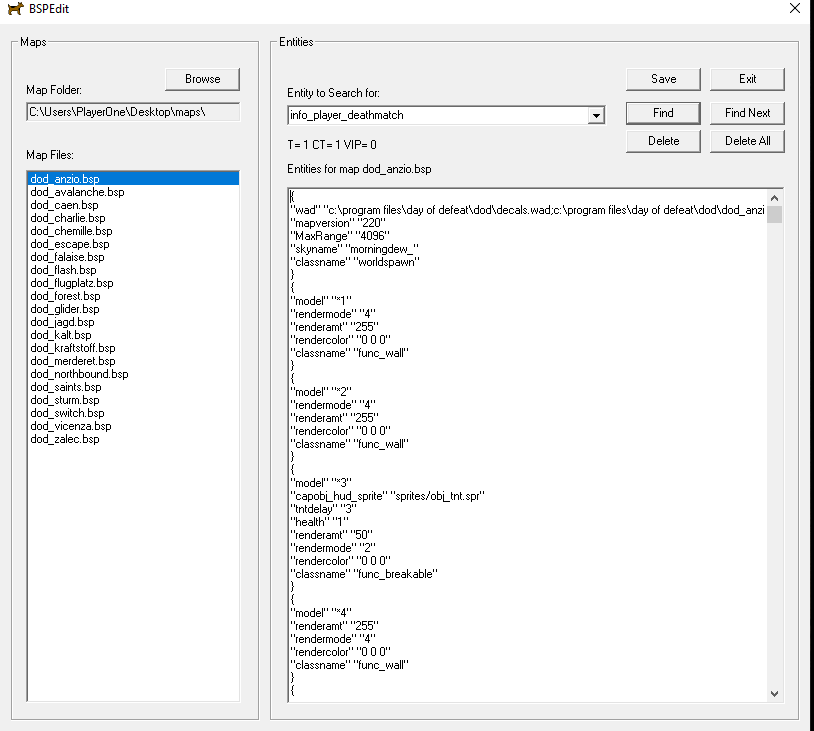The image size is (814, 731).
Task: Click the Find button
Action: pos(663,113)
